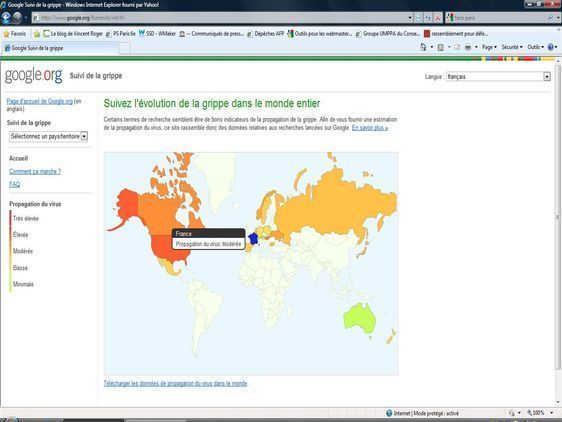Click the compatibility view icon in address bar
Screen dimensions: 562x422
(x=418, y=18)
